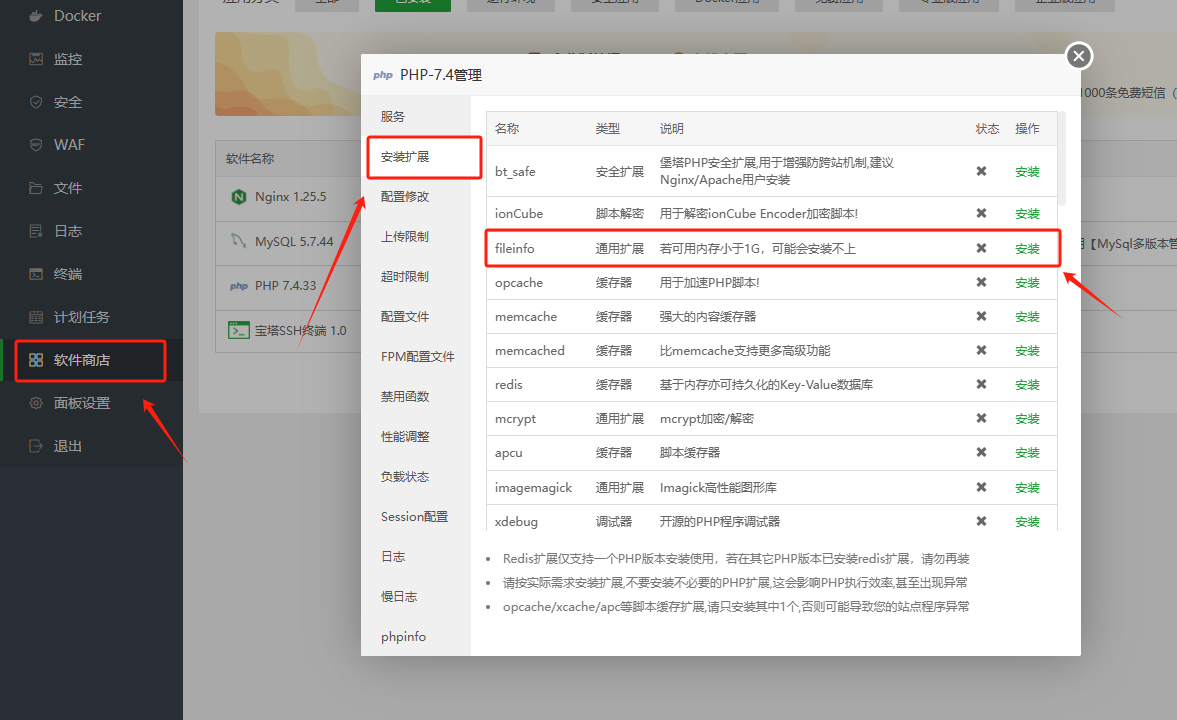Viewport: 1177px width, 720px height.
Task: Install the opcache extension
Action: click(1027, 283)
